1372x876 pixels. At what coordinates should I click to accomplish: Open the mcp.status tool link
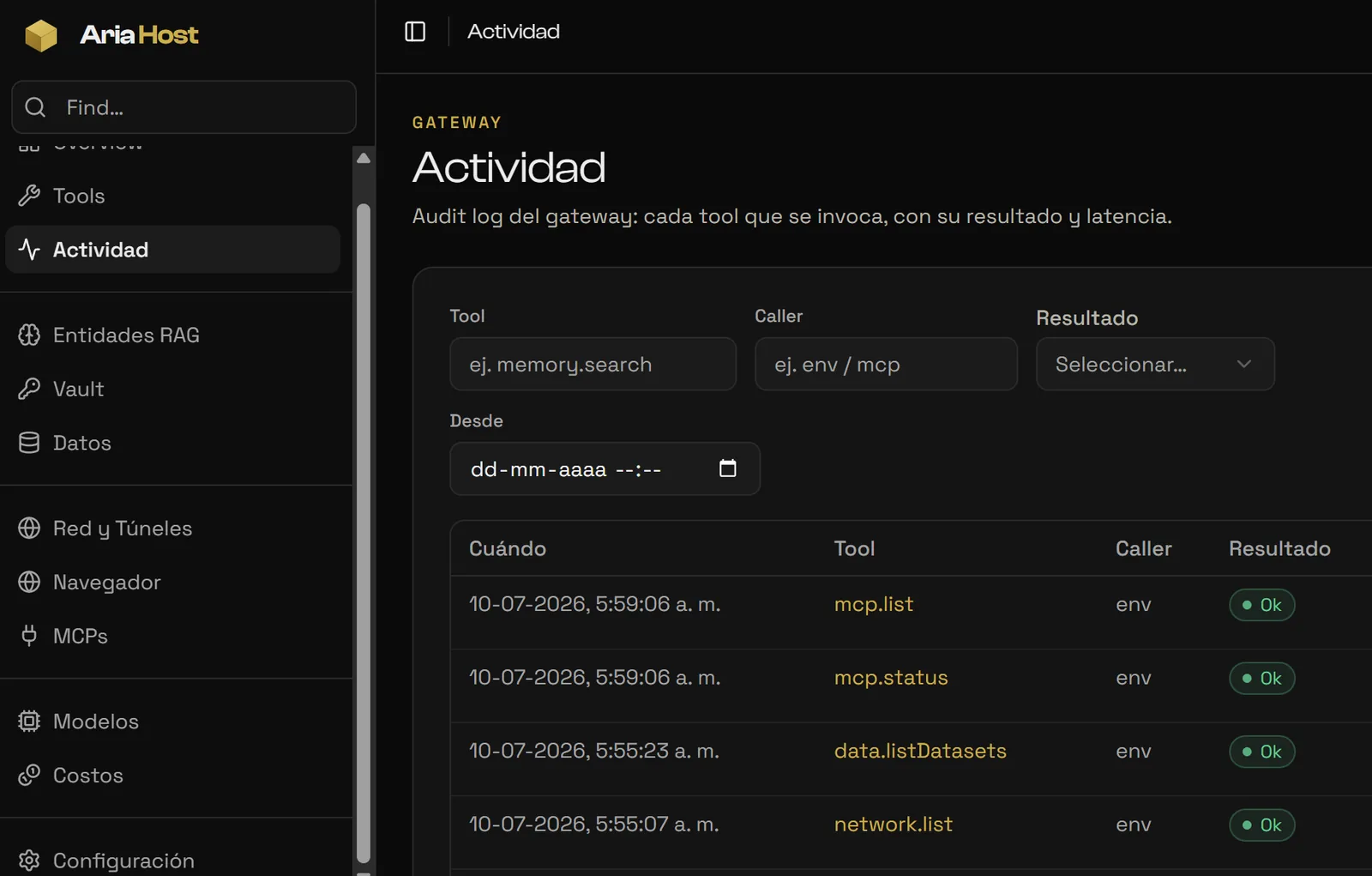(x=891, y=677)
